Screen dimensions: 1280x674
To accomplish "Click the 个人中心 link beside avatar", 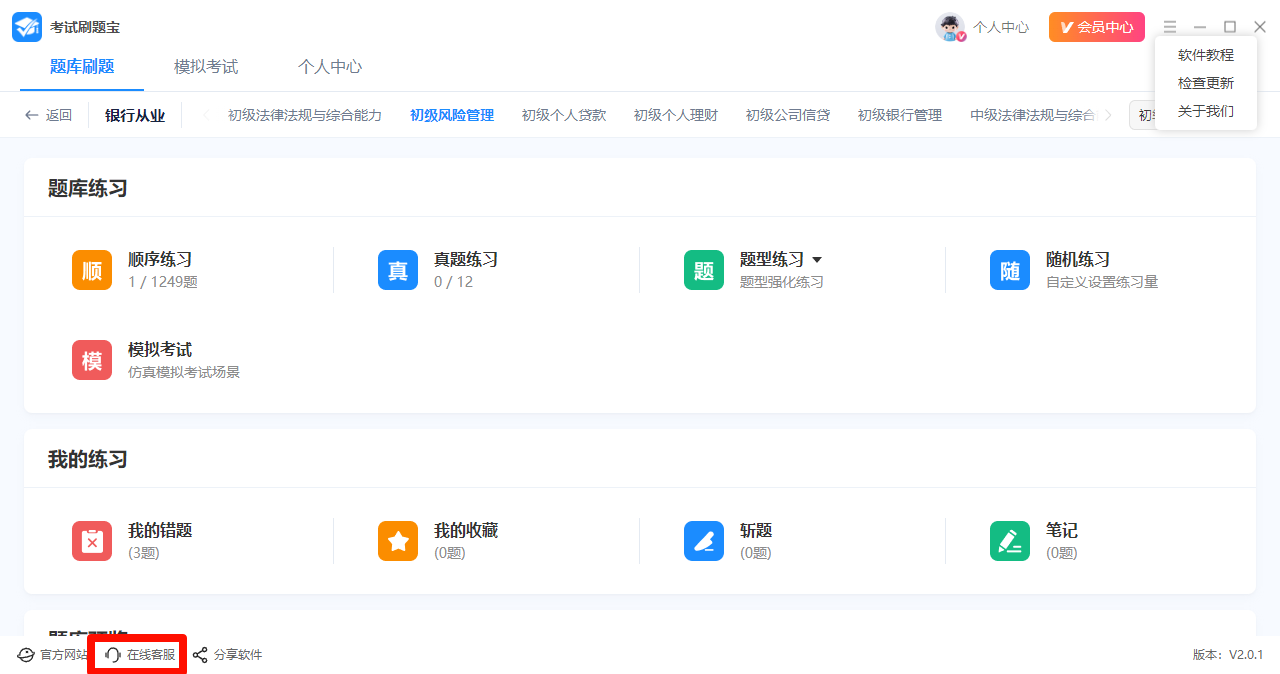I will click(x=1001, y=27).
